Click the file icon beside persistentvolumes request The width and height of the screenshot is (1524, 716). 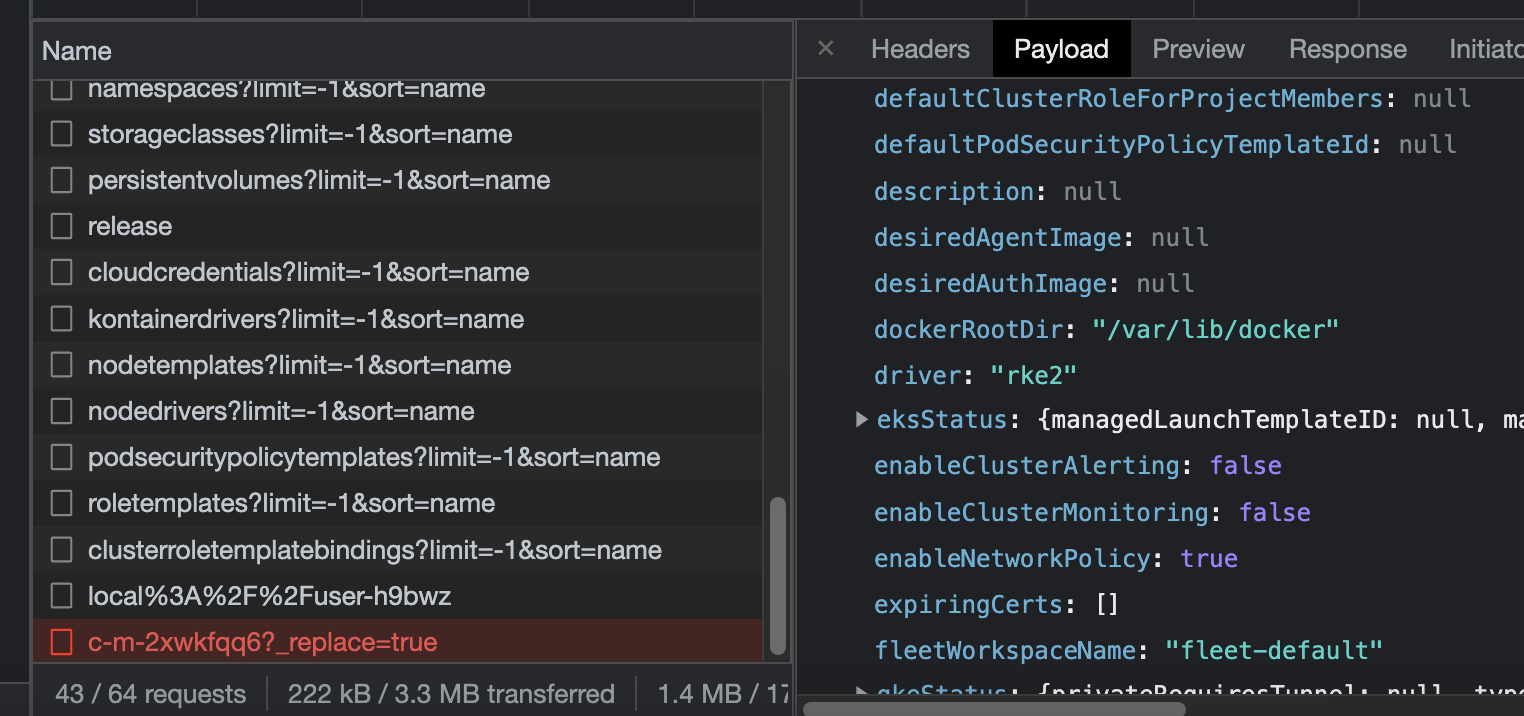tap(62, 180)
